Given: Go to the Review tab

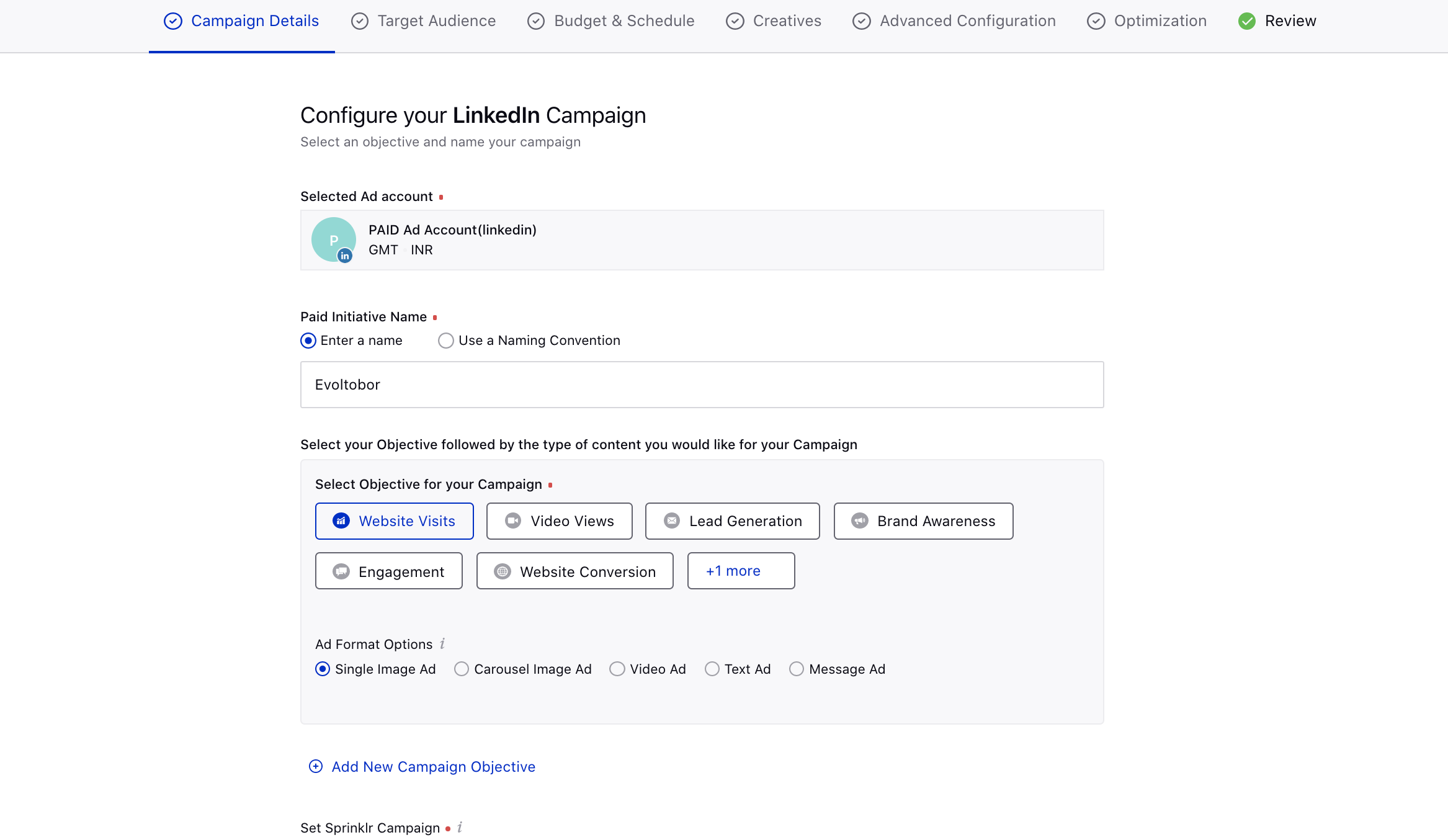Looking at the screenshot, I should tap(1277, 21).
